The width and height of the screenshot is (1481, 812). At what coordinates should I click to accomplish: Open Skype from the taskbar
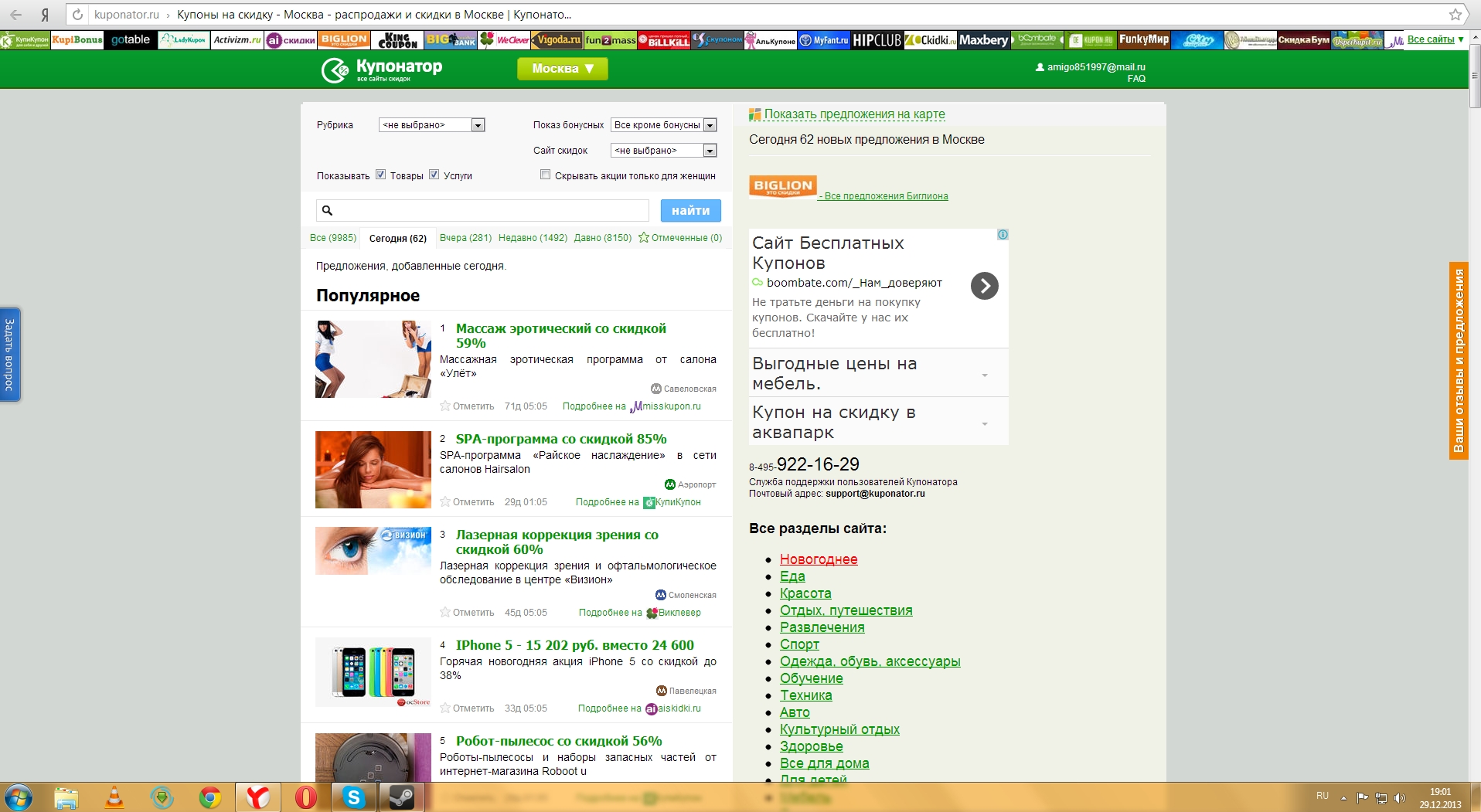[353, 797]
